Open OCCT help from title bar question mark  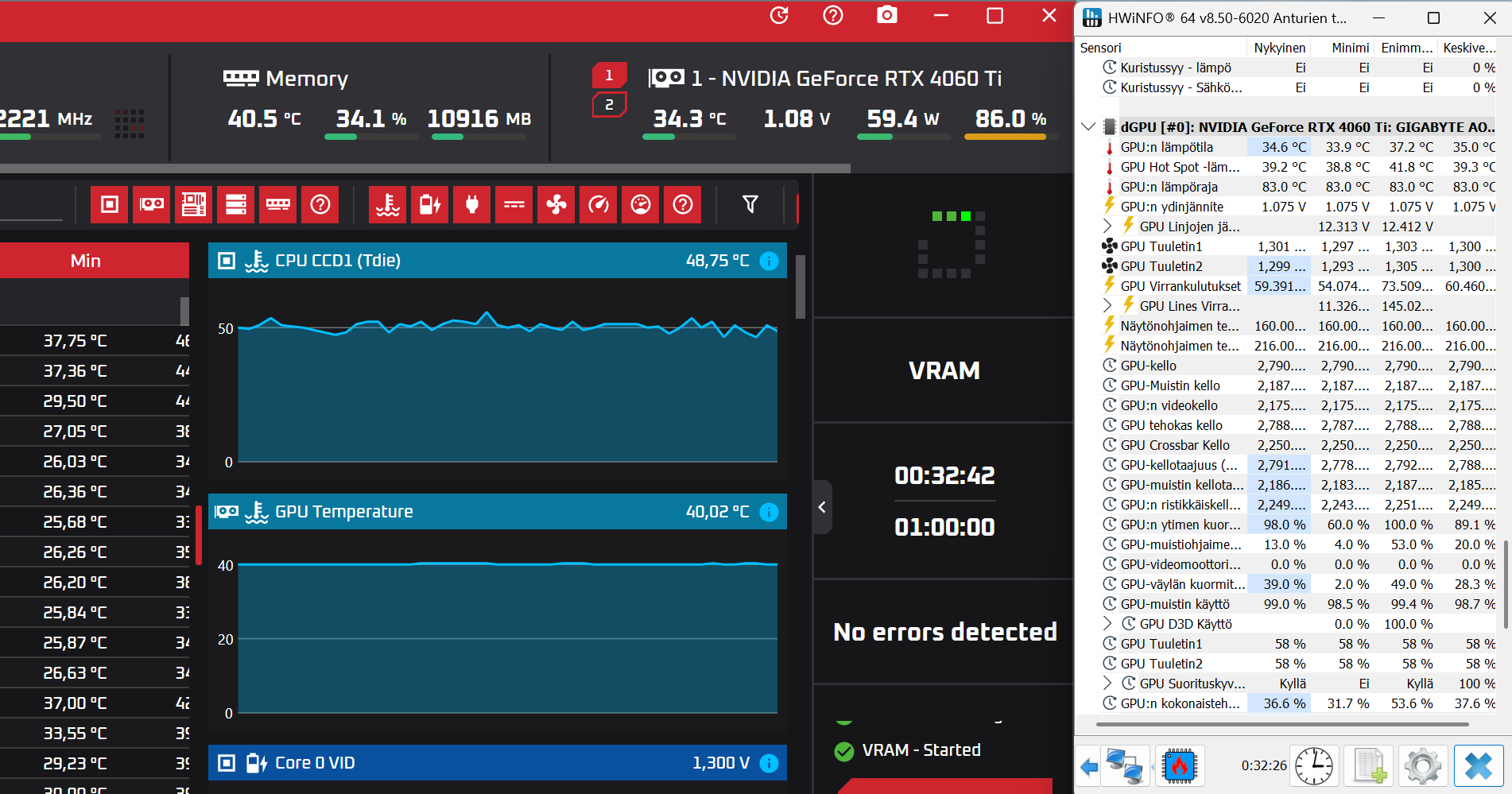pos(833,15)
